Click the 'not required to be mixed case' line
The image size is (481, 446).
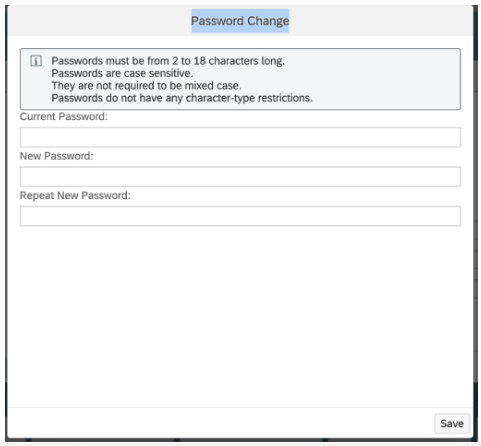point(146,86)
